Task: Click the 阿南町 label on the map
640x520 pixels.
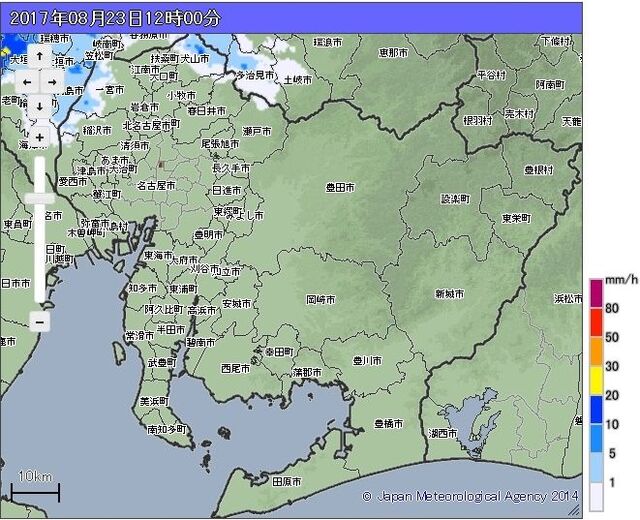Action: (x=550, y=84)
